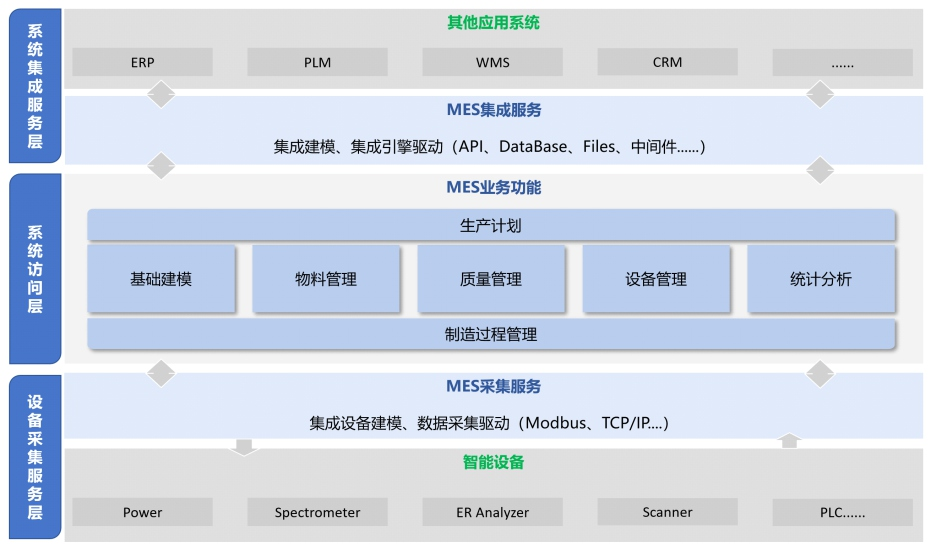Click the right diamond above MES采集服务
Viewport: 931px width, 548px height.
[x=820, y=373]
